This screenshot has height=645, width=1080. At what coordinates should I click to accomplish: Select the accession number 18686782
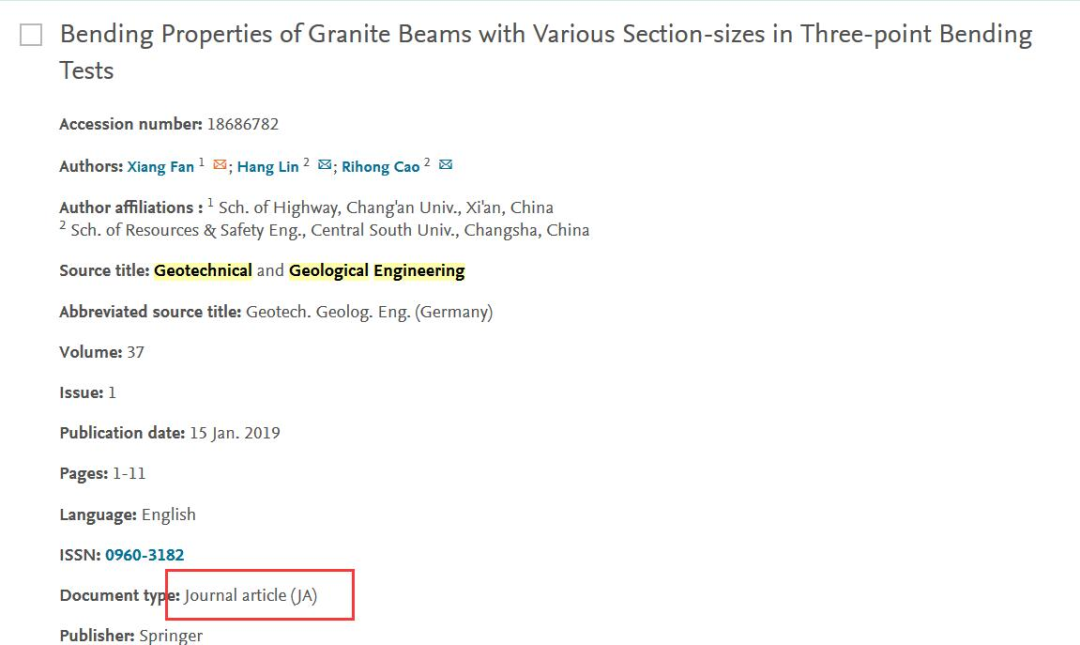pos(243,124)
